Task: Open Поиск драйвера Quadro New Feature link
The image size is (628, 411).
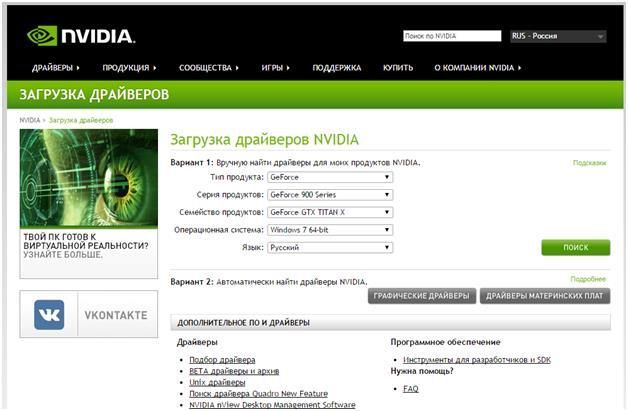Action: tap(258, 393)
